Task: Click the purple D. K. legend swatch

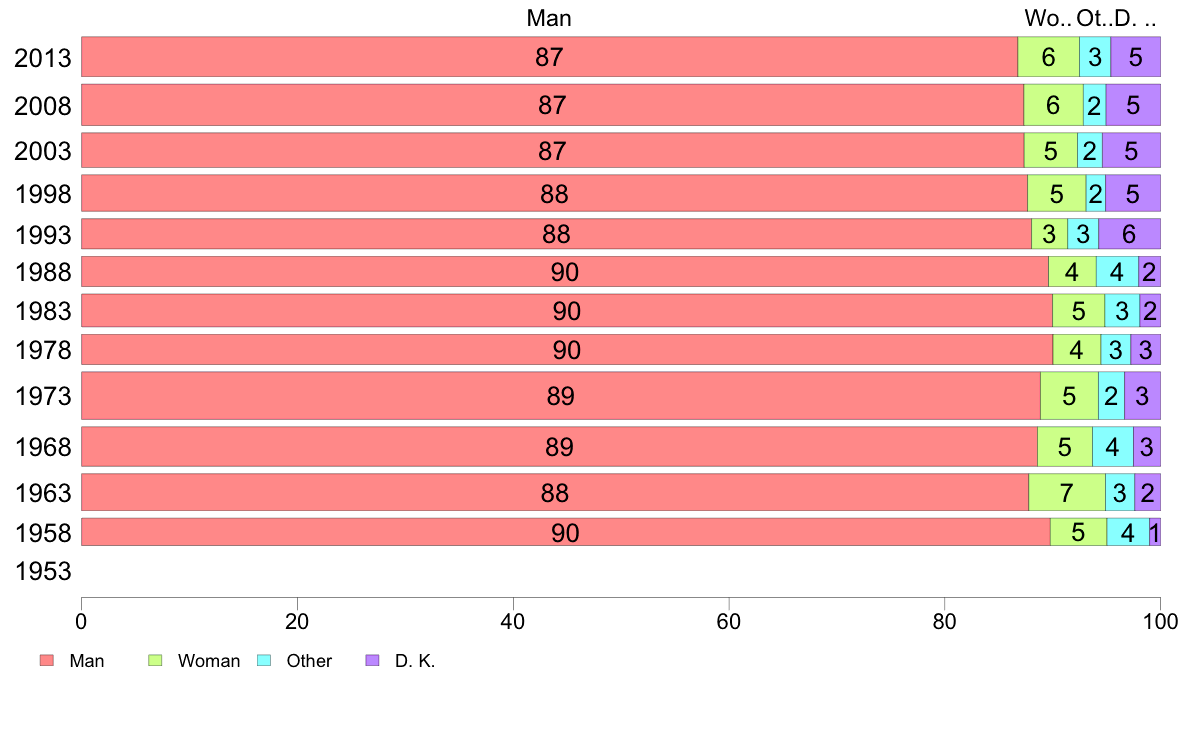Action: coord(372,660)
